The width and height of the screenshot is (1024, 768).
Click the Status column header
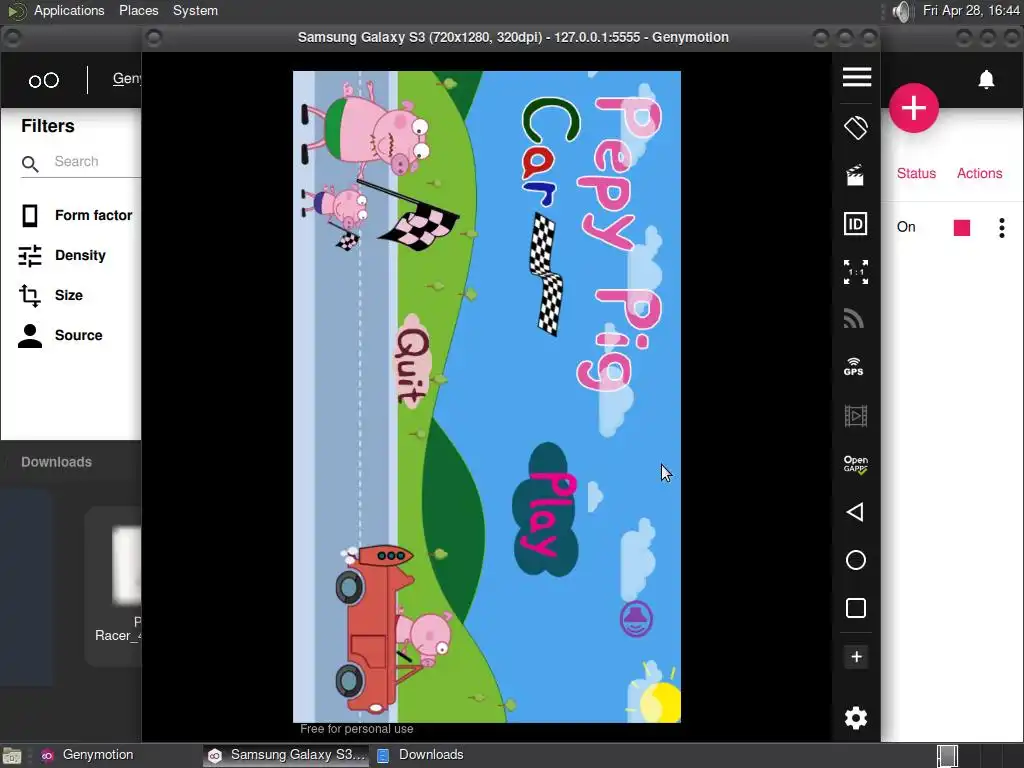(x=916, y=173)
